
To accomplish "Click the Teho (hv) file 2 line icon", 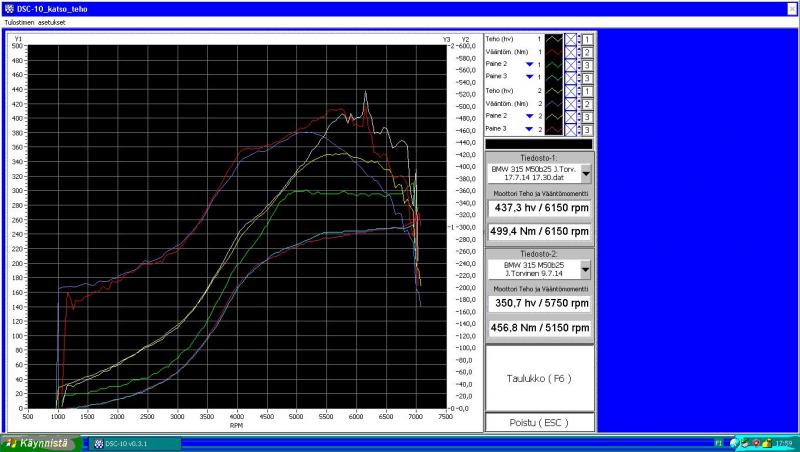I will pyautogui.click(x=555, y=90).
